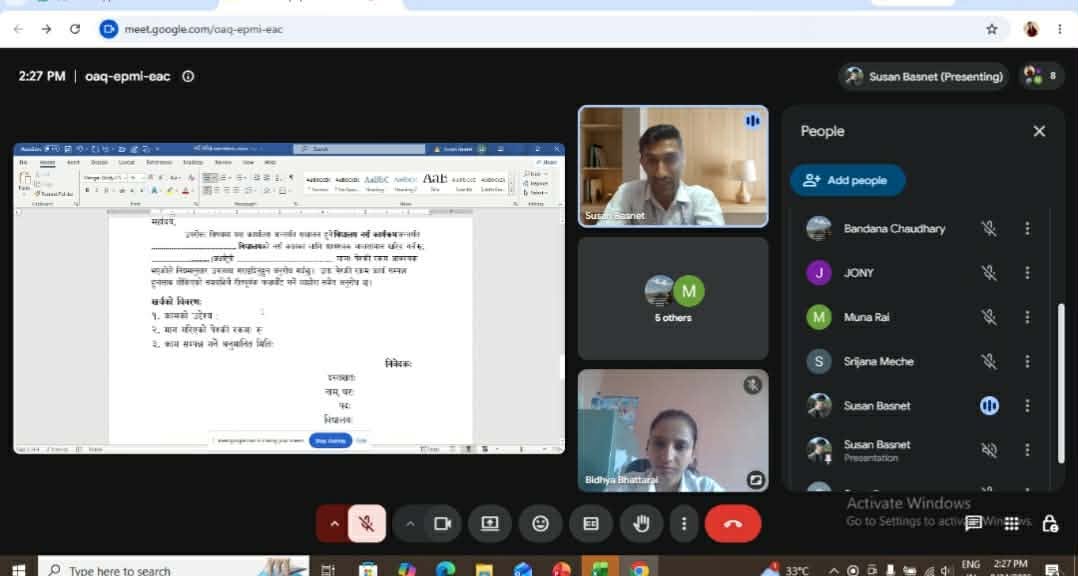
Task: Open audio settings arrow beside microphone
Action: click(x=333, y=524)
